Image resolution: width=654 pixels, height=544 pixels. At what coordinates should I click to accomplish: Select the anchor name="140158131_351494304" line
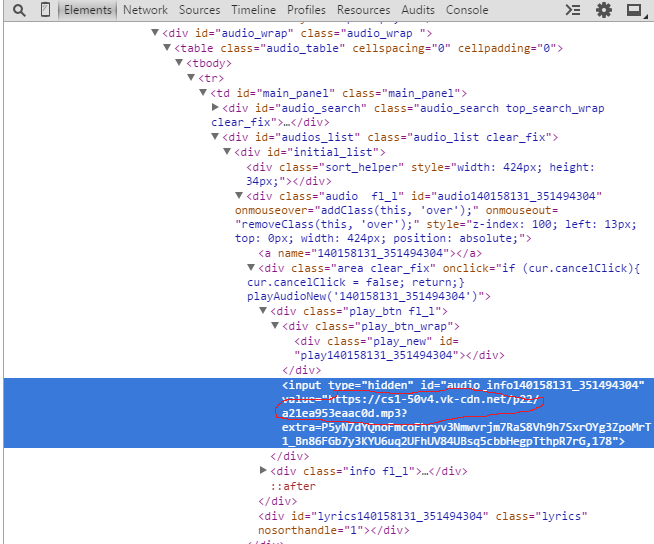(x=370, y=253)
